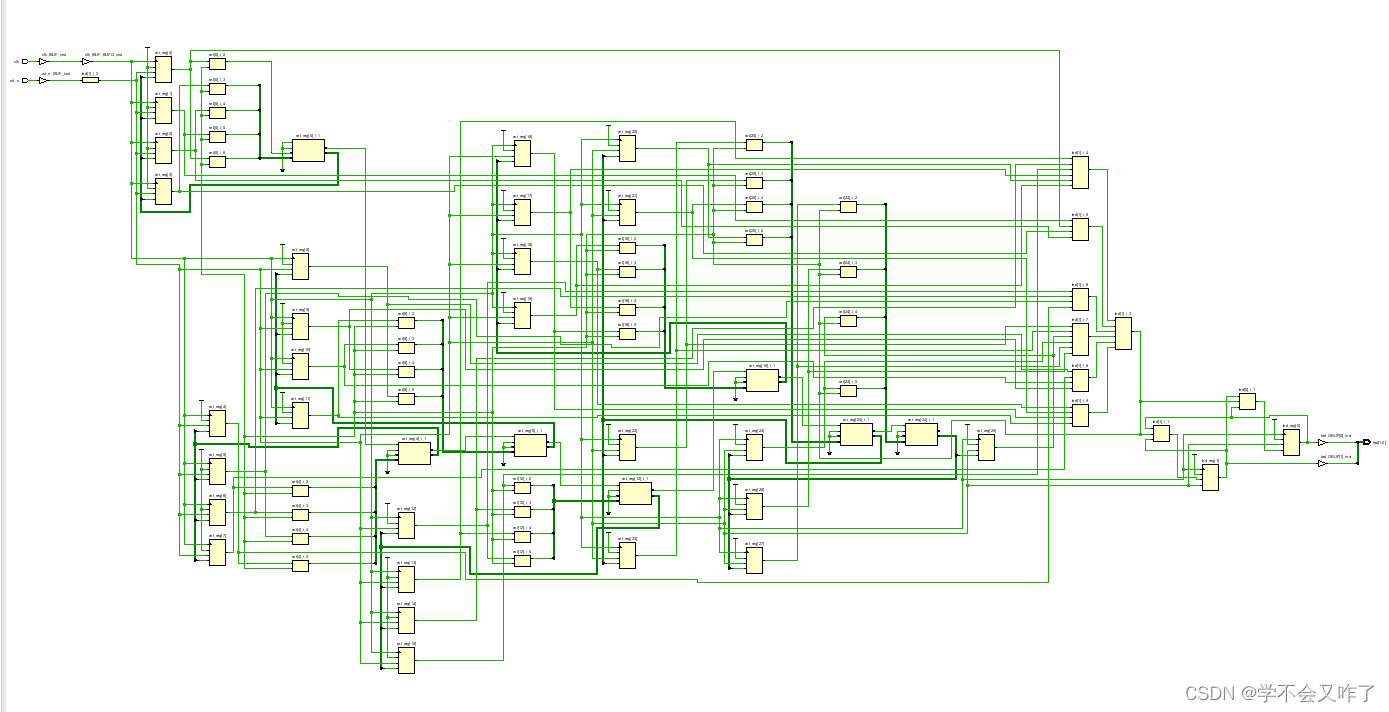Image resolution: width=1389 pixels, height=712 pixels.
Task: Select the led[1]_i_5 LUT cell
Action: (1080, 230)
